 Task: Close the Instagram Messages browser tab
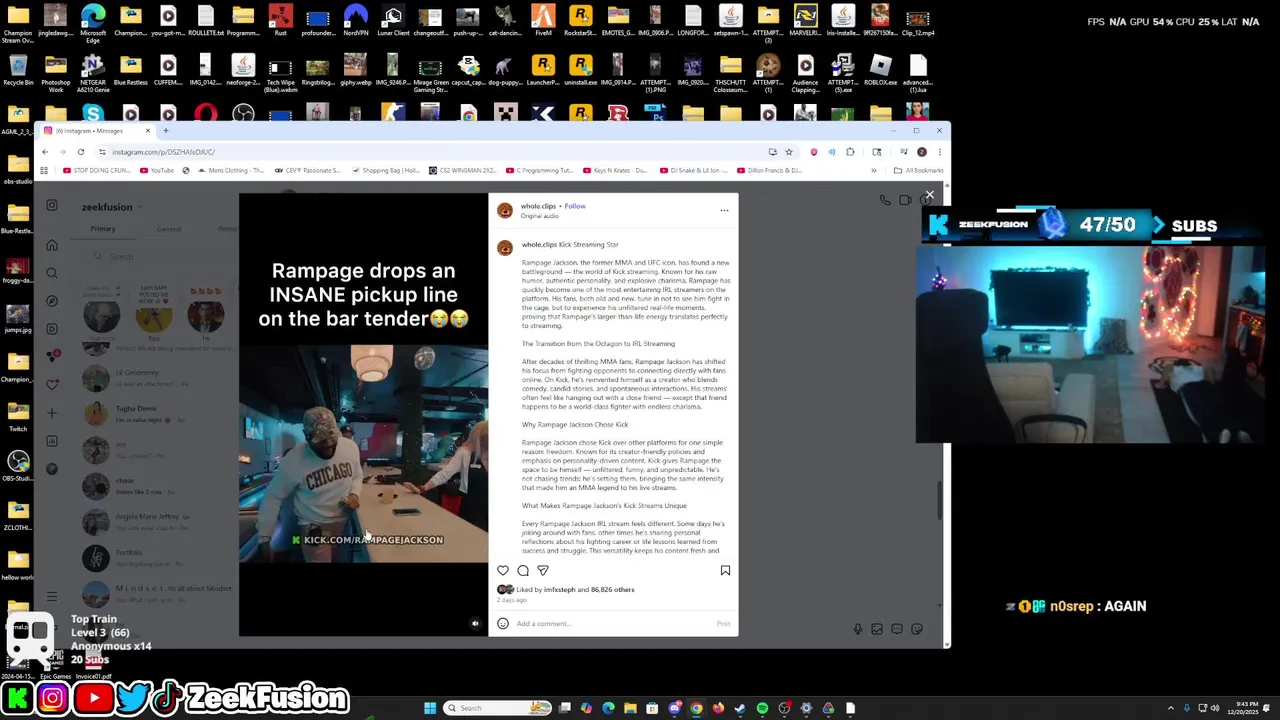tap(148, 131)
